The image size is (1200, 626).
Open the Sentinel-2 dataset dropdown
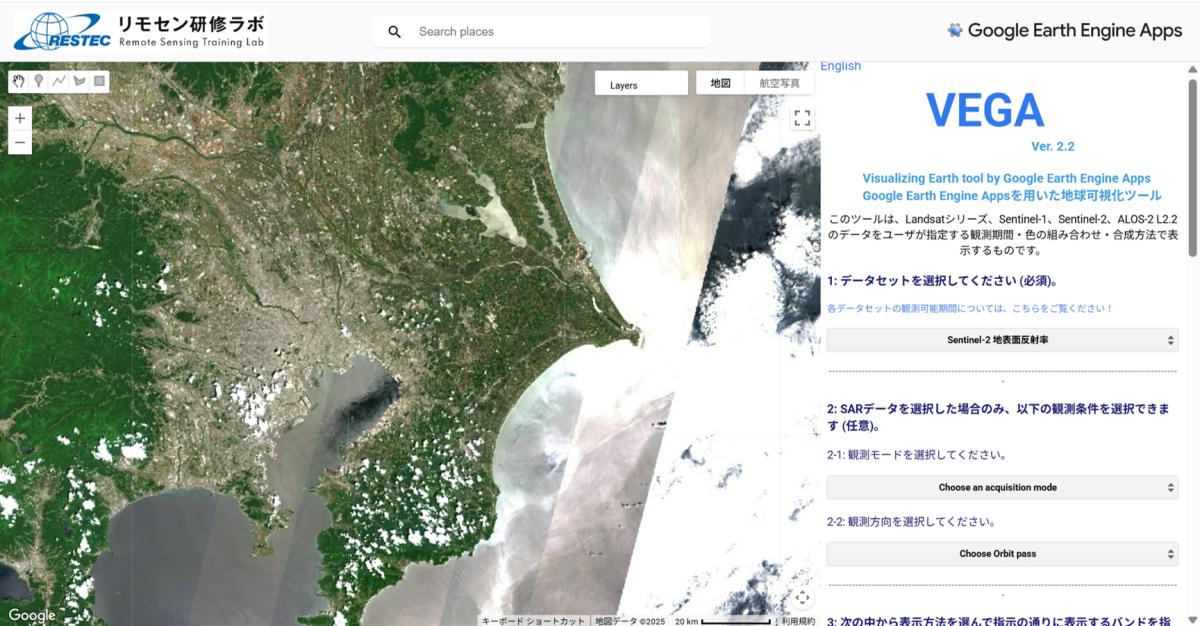(1002, 340)
